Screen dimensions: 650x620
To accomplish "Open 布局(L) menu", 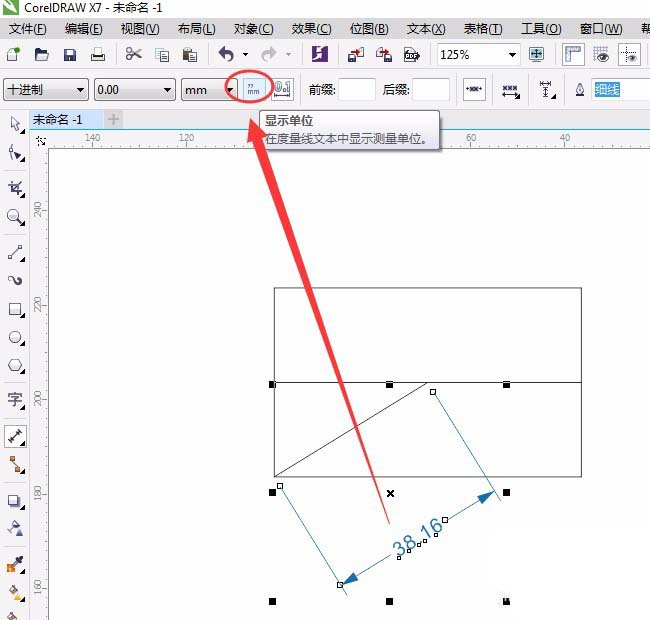I will 196,29.
